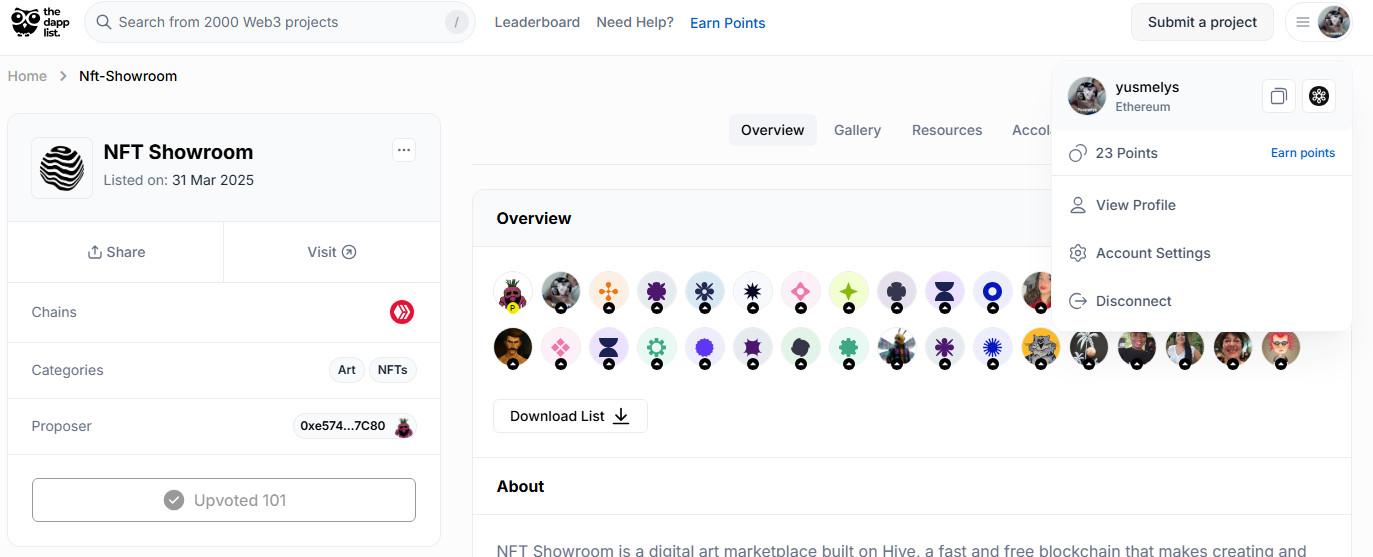Go to Home breadcrumb link
1373x557 pixels.
coord(27,76)
